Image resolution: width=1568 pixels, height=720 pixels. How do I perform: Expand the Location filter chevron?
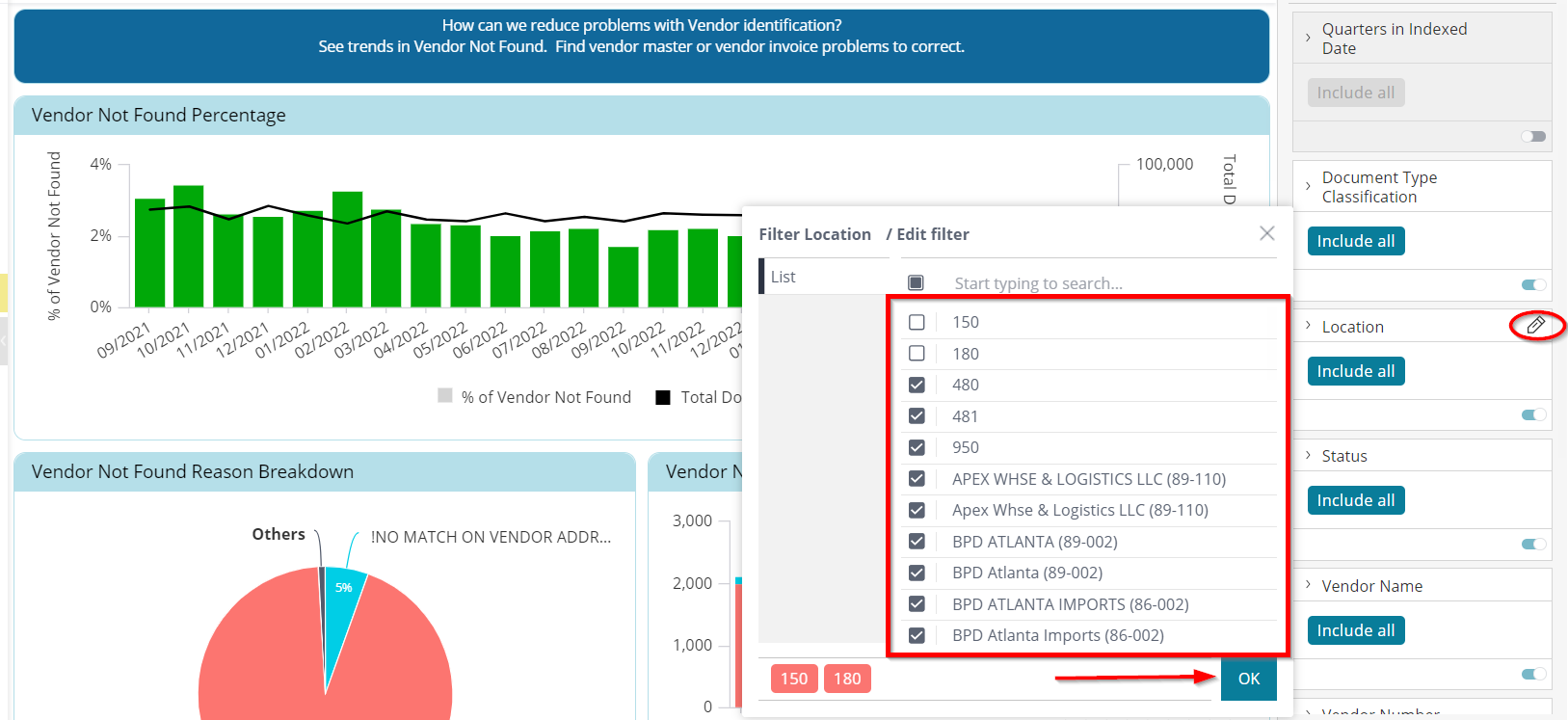point(1308,326)
